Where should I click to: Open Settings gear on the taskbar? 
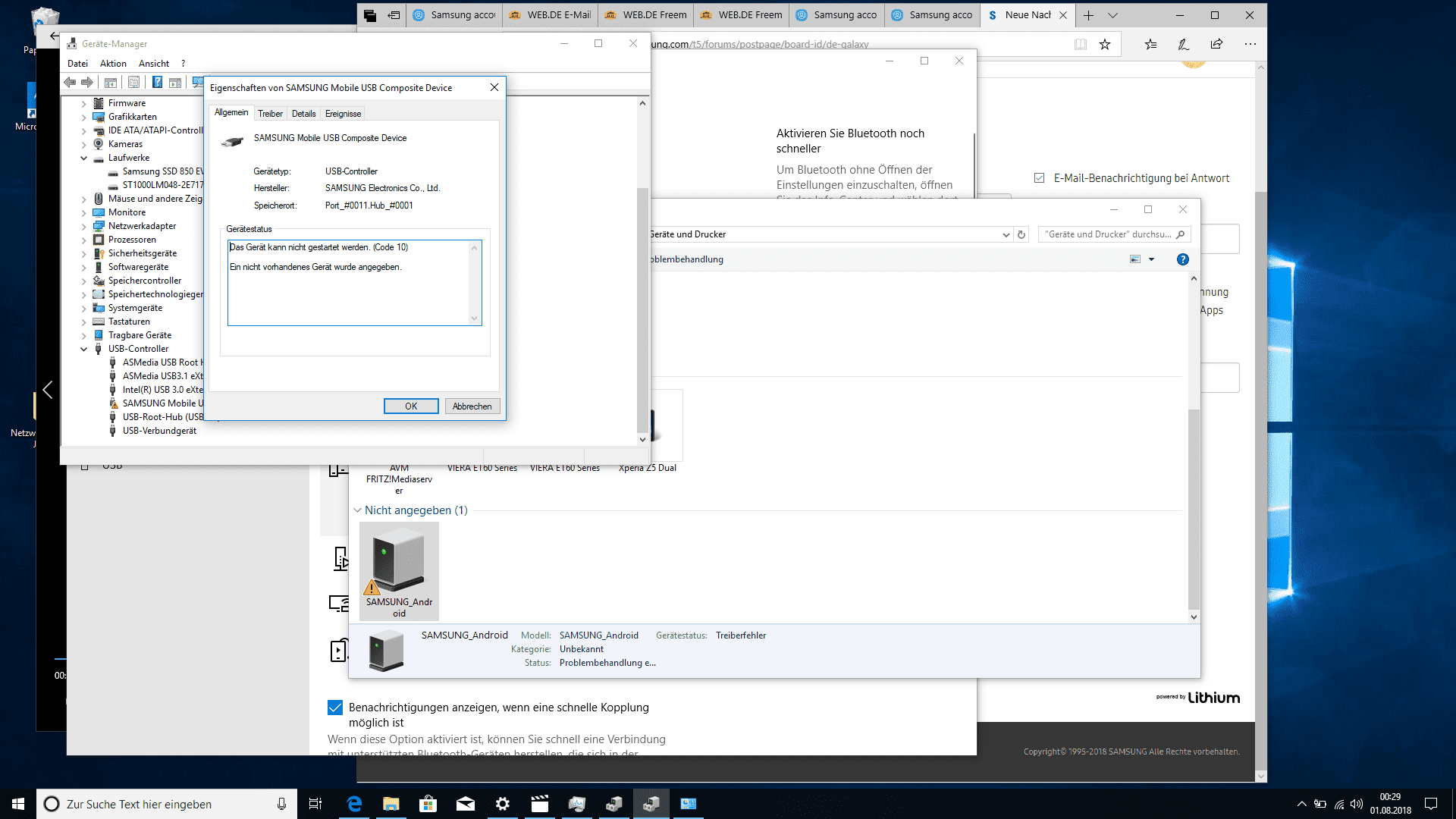(x=502, y=804)
